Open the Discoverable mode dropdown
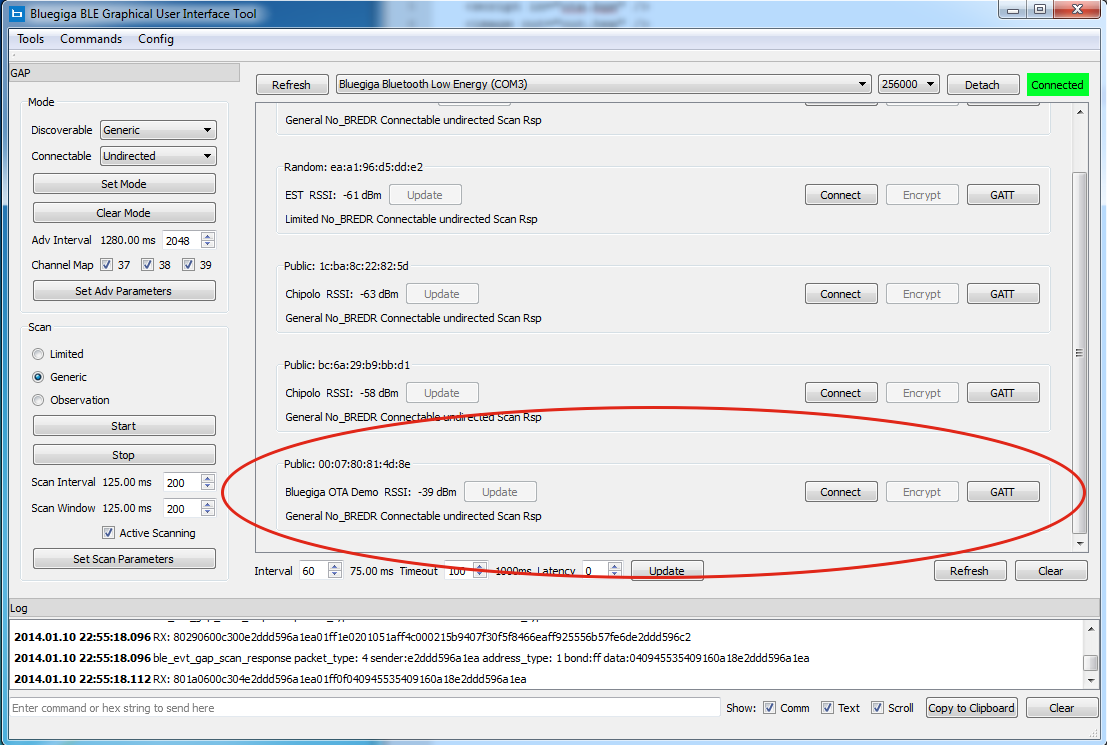The width and height of the screenshot is (1107, 745). tap(158, 130)
